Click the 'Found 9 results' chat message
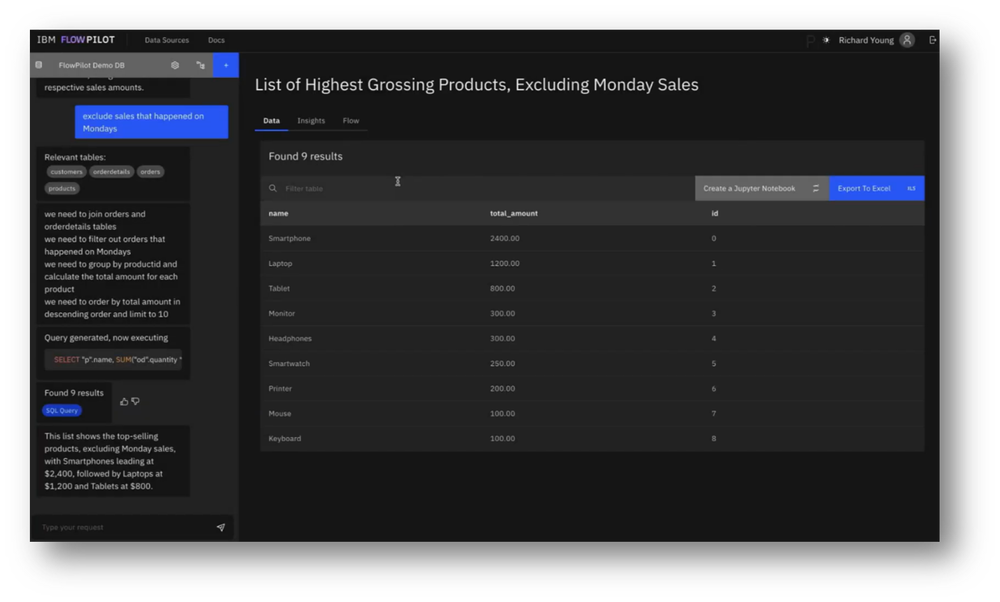1000x602 pixels. click(73, 393)
